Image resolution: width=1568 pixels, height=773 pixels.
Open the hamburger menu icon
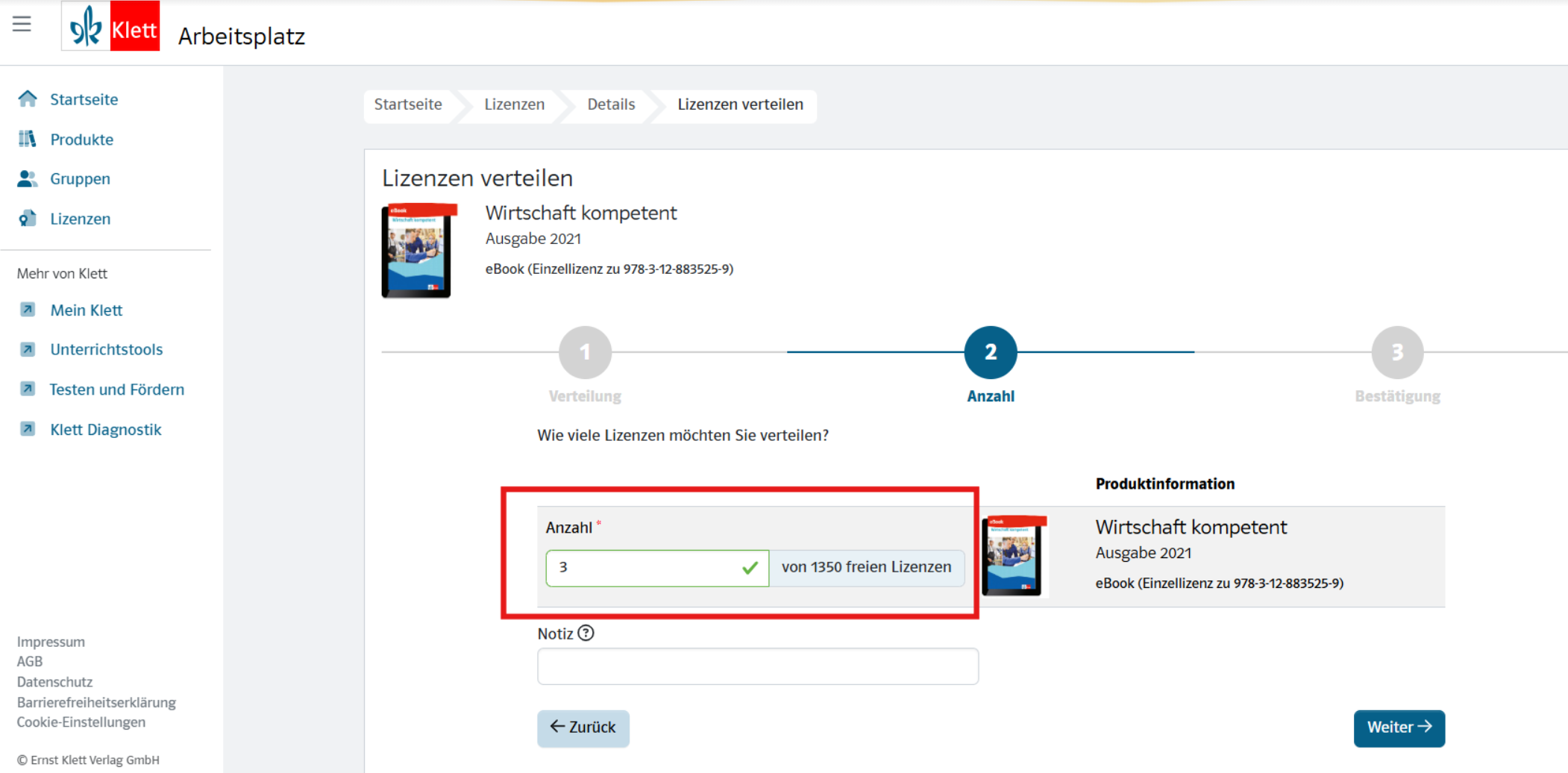(x=22, y=24)
